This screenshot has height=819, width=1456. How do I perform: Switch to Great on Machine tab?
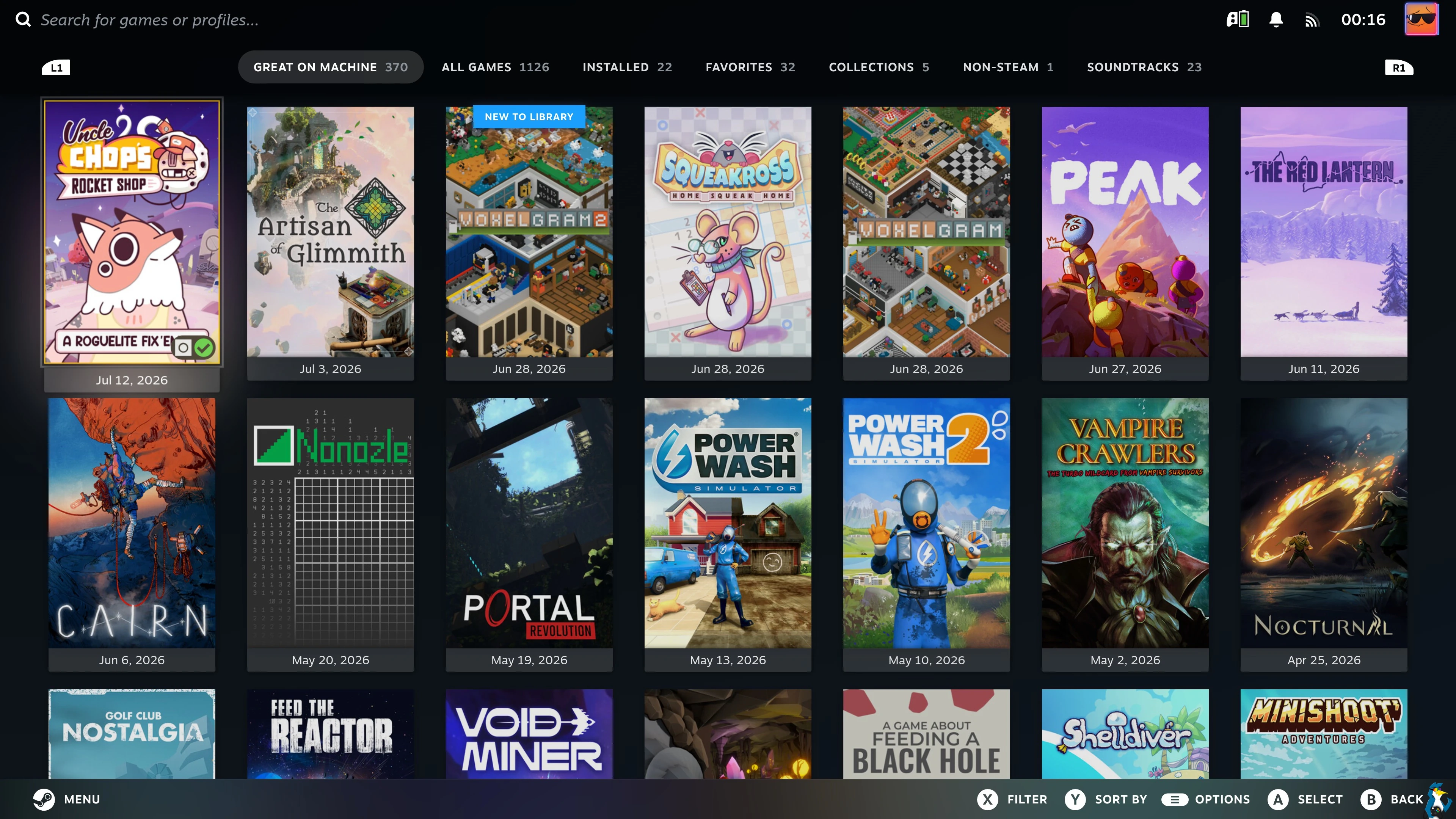tap(331, 67)
